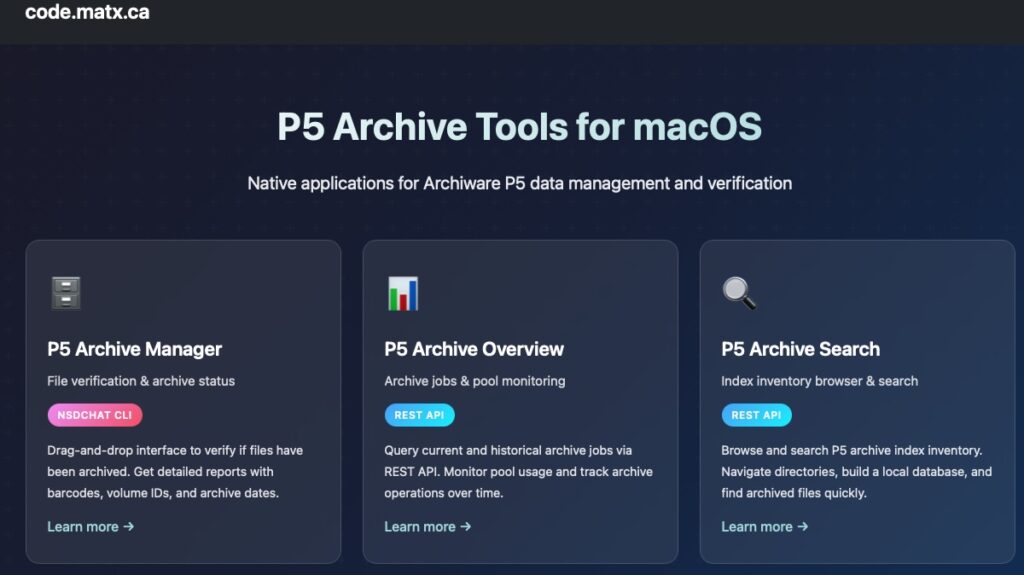The height and width of the screenshot is (575, 1024).
Task: Click the REST API badge under Archive Search
Action: (x=756, y=415)
